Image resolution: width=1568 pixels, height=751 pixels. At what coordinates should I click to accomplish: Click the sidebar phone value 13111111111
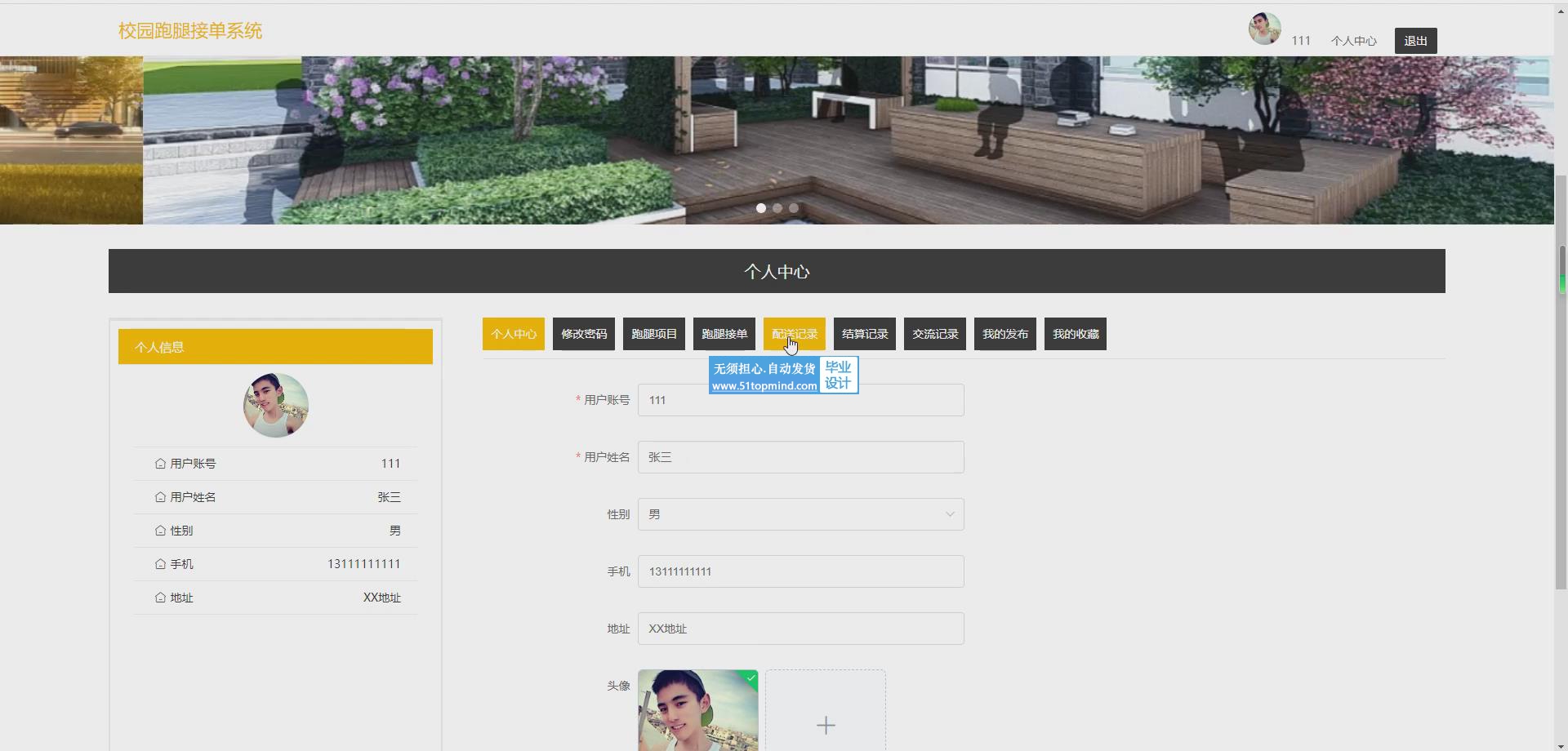(364, 564)
